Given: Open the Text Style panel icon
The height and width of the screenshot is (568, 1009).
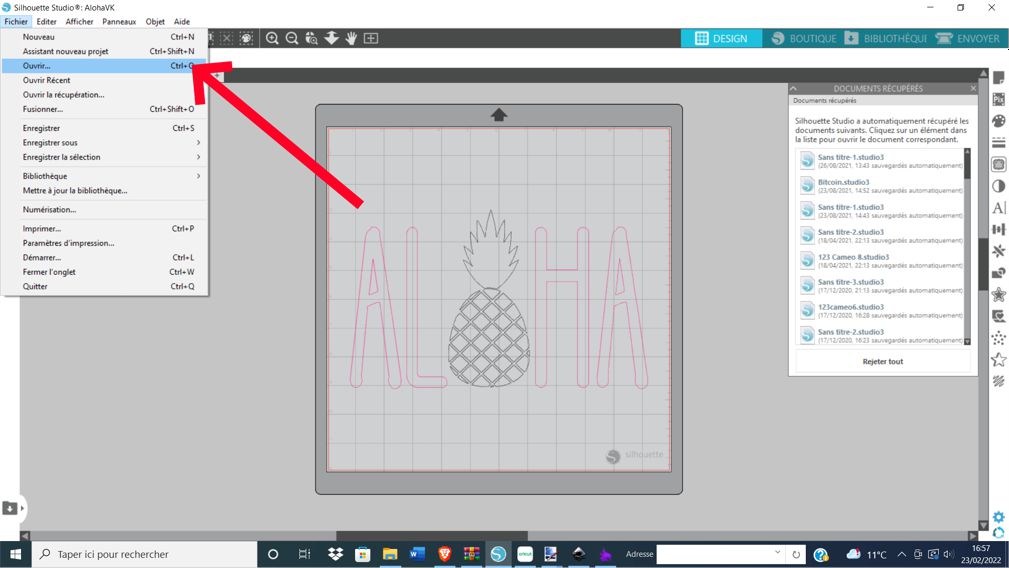Looking at the screenshot, I should click(999, 207).
